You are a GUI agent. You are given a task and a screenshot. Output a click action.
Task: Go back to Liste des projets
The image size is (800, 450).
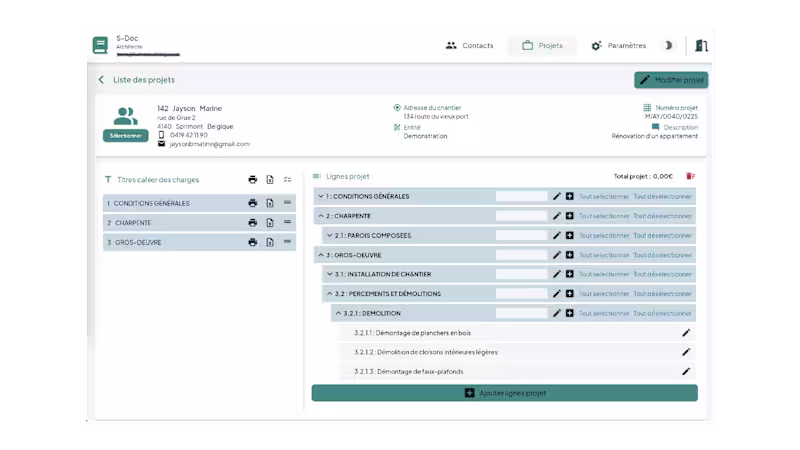tap(137, 80)
